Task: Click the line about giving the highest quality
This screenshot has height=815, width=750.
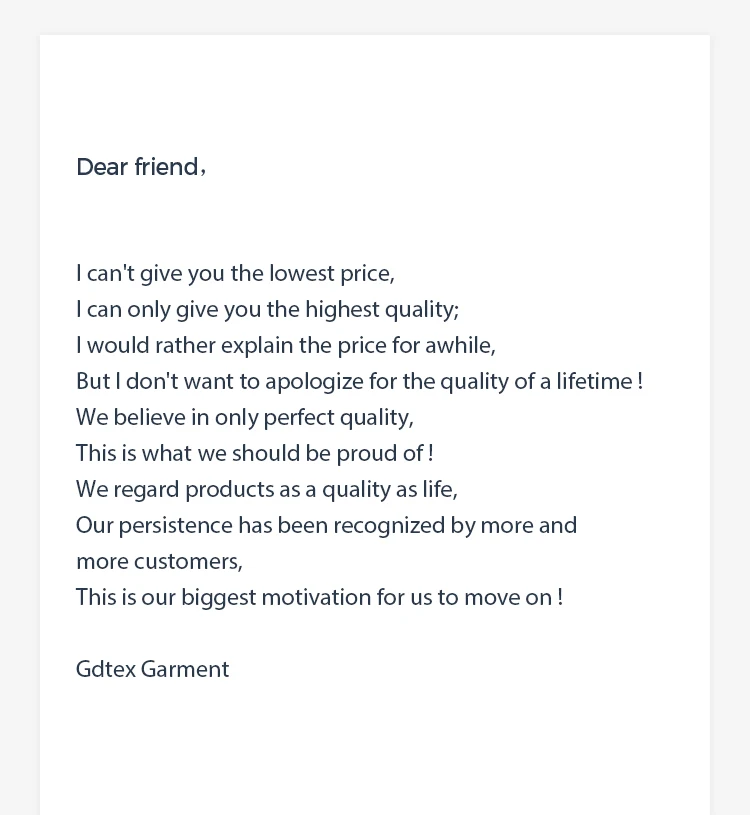Action: 267,310
